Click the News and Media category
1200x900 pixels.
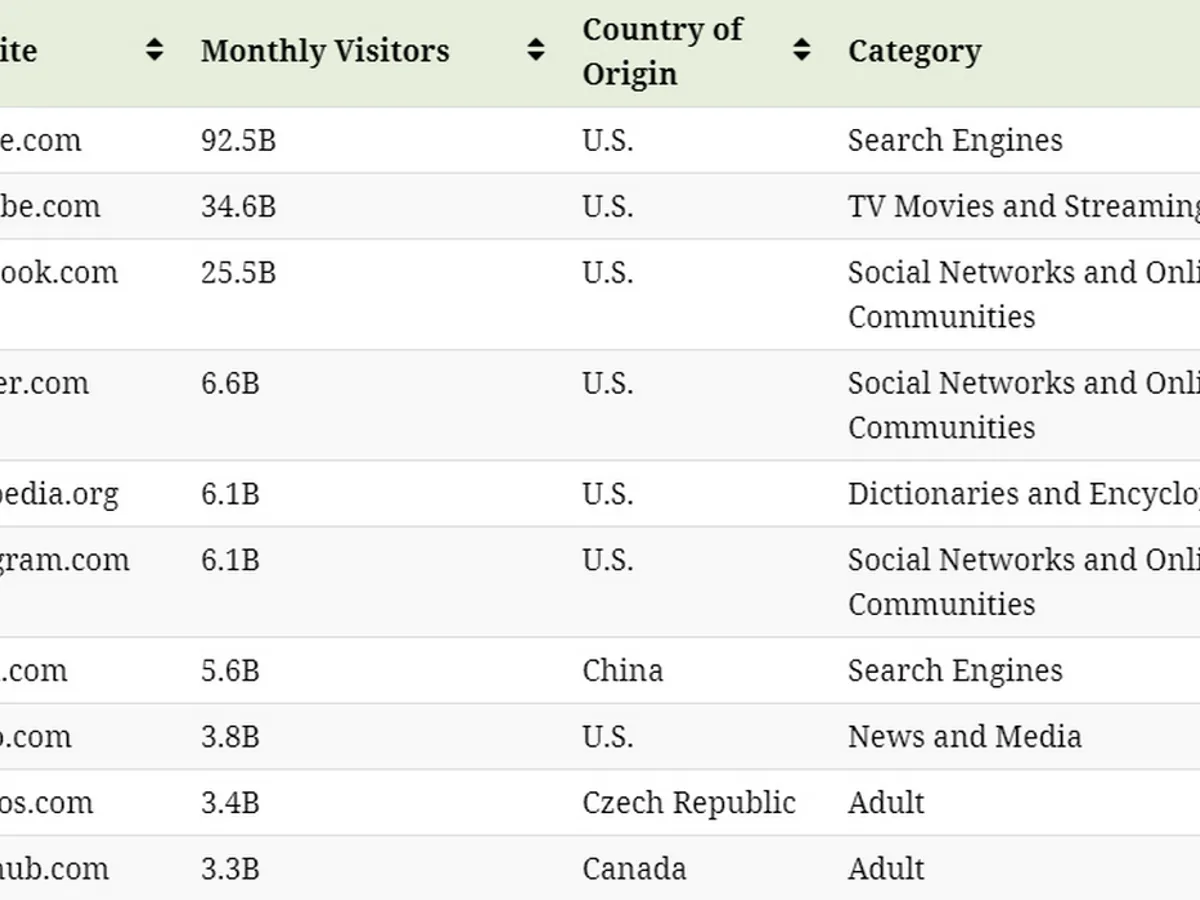point(964,736)
